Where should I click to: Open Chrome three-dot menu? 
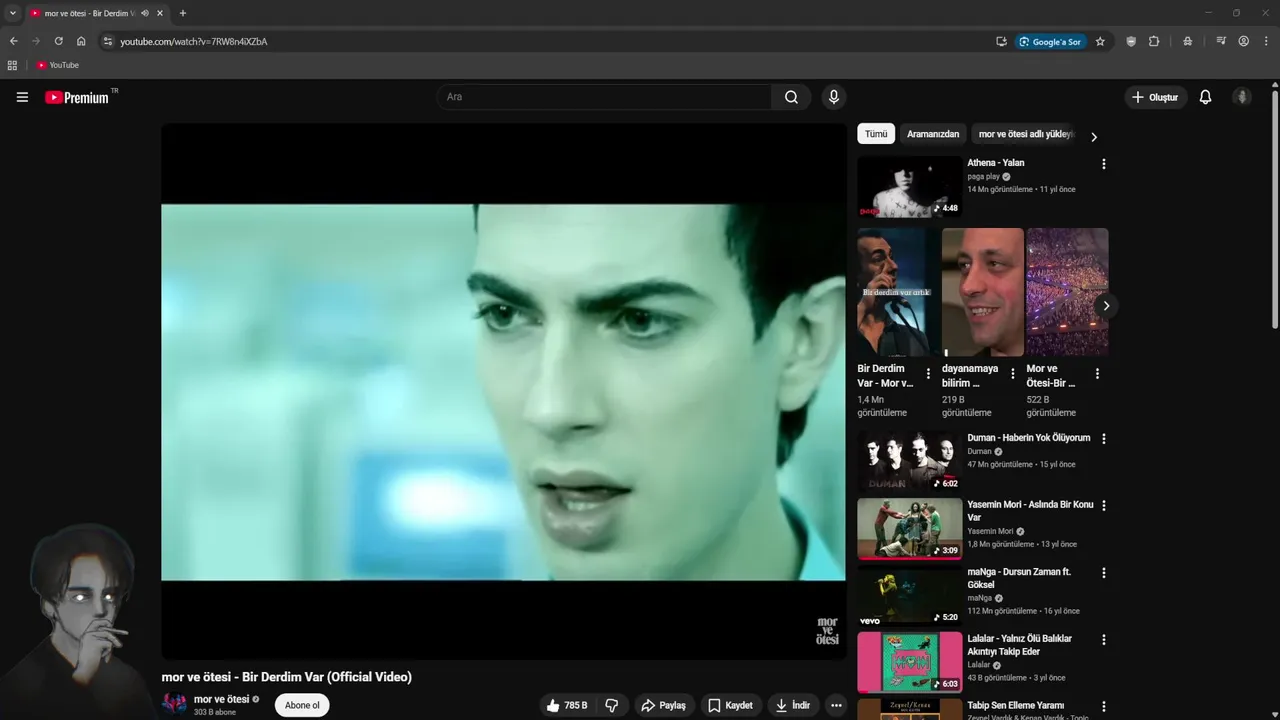click(x=1266, y=41)
